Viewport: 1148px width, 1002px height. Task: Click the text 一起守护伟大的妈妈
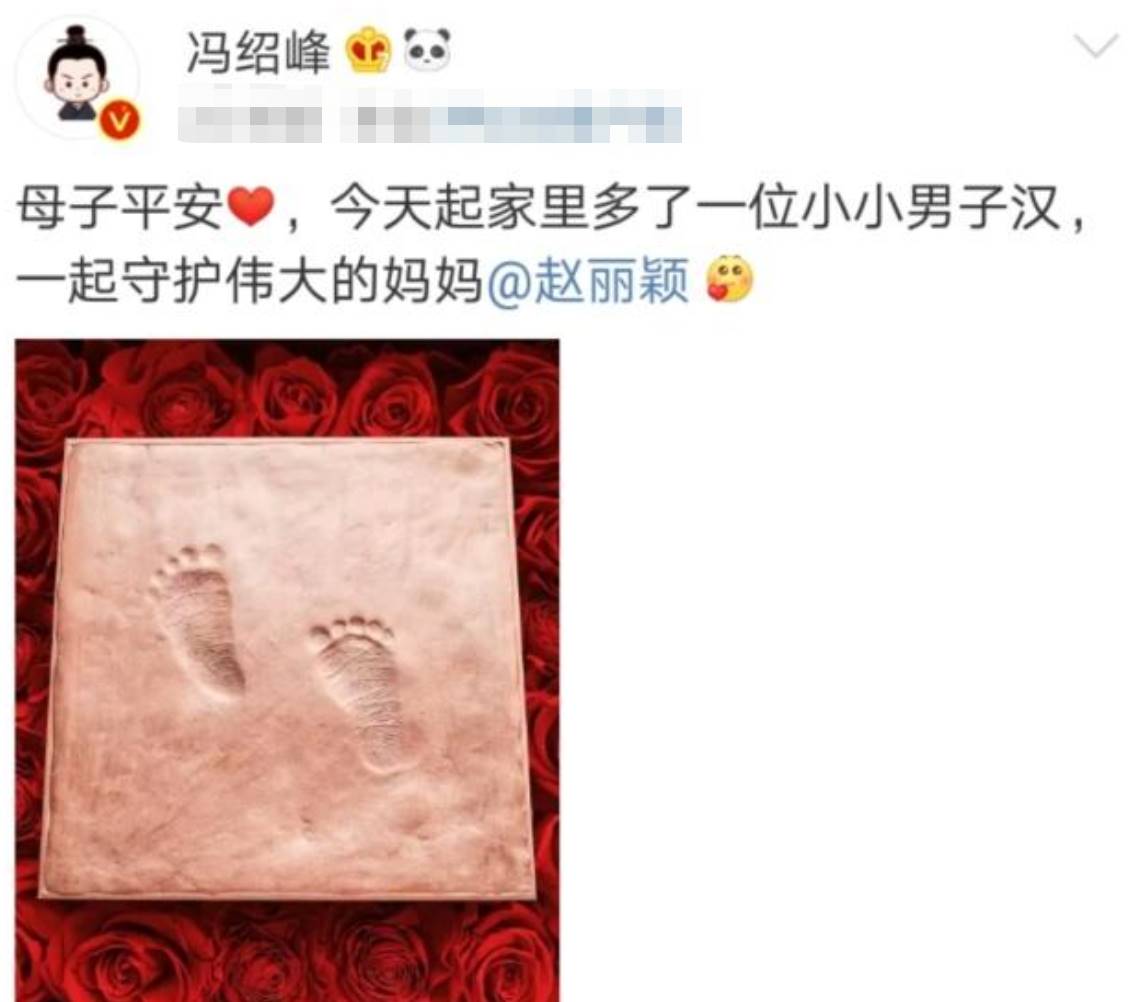point(249,280)
